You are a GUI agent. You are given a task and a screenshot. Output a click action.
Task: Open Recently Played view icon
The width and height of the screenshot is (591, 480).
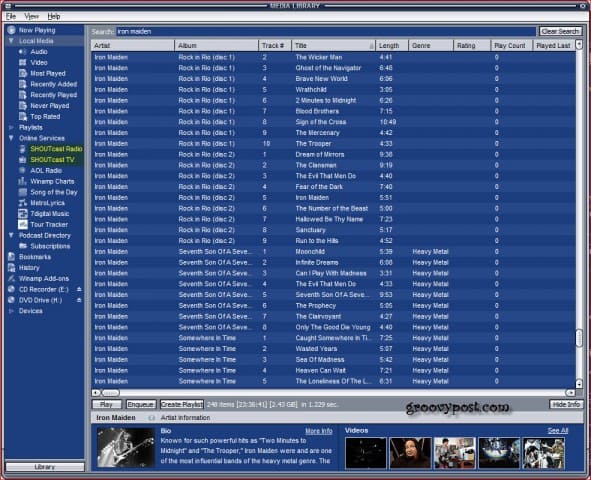coord(23,95)
